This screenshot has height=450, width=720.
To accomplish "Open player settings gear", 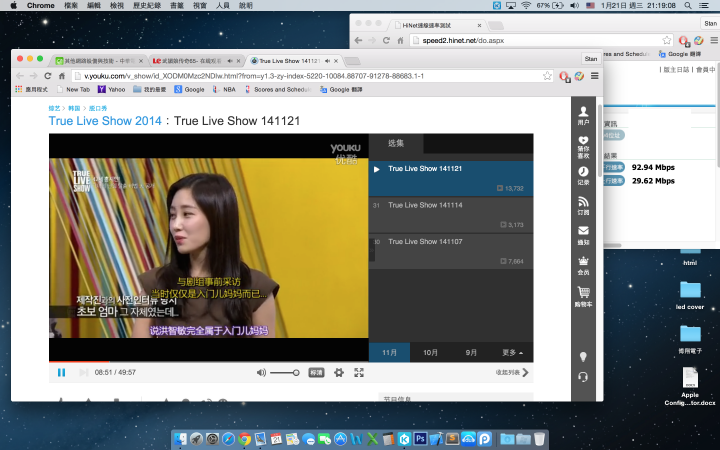I will pyautogui.click(x=338, y=372).
